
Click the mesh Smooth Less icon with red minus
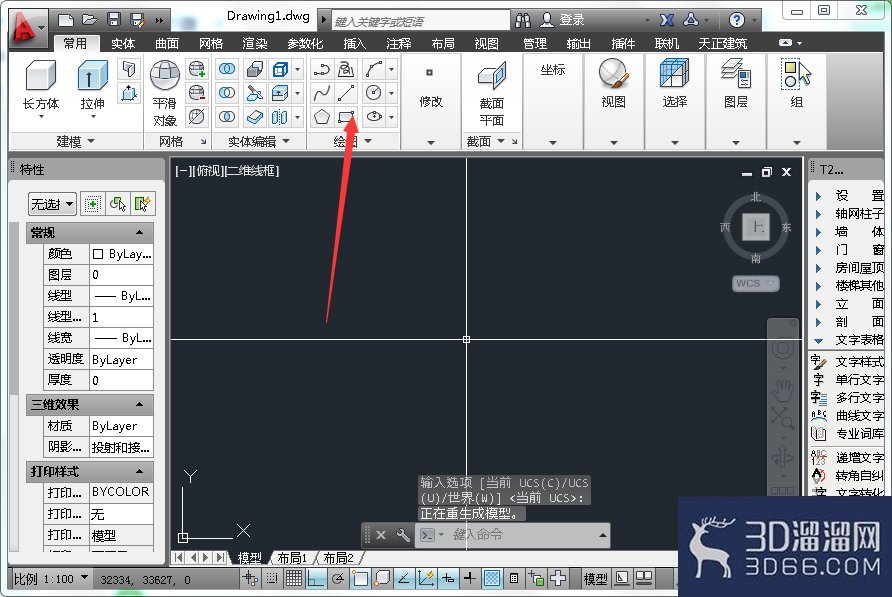pyautogui.click(x=197, y=93)
